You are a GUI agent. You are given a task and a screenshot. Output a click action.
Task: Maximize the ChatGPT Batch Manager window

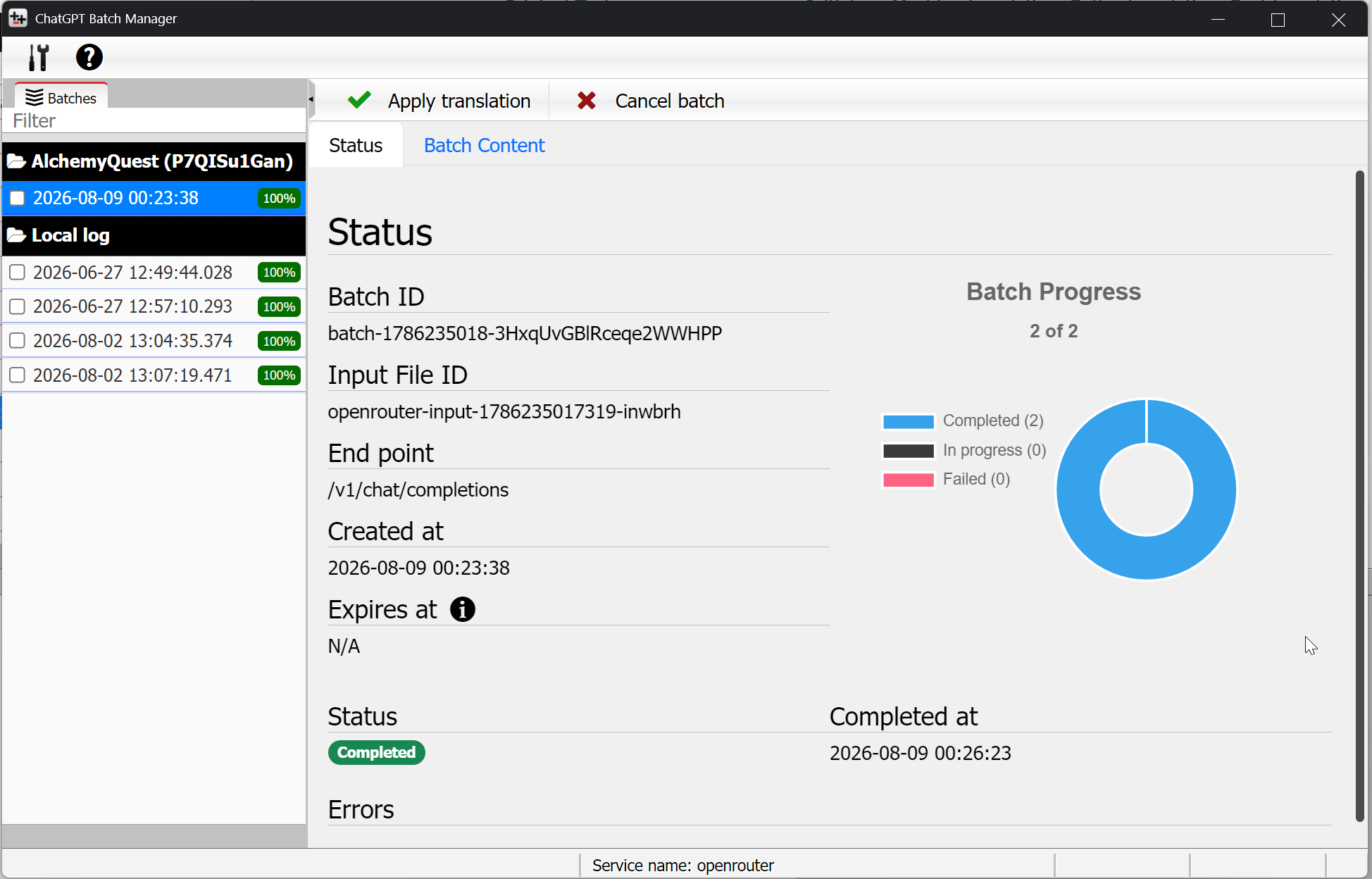click(1278, 19)
